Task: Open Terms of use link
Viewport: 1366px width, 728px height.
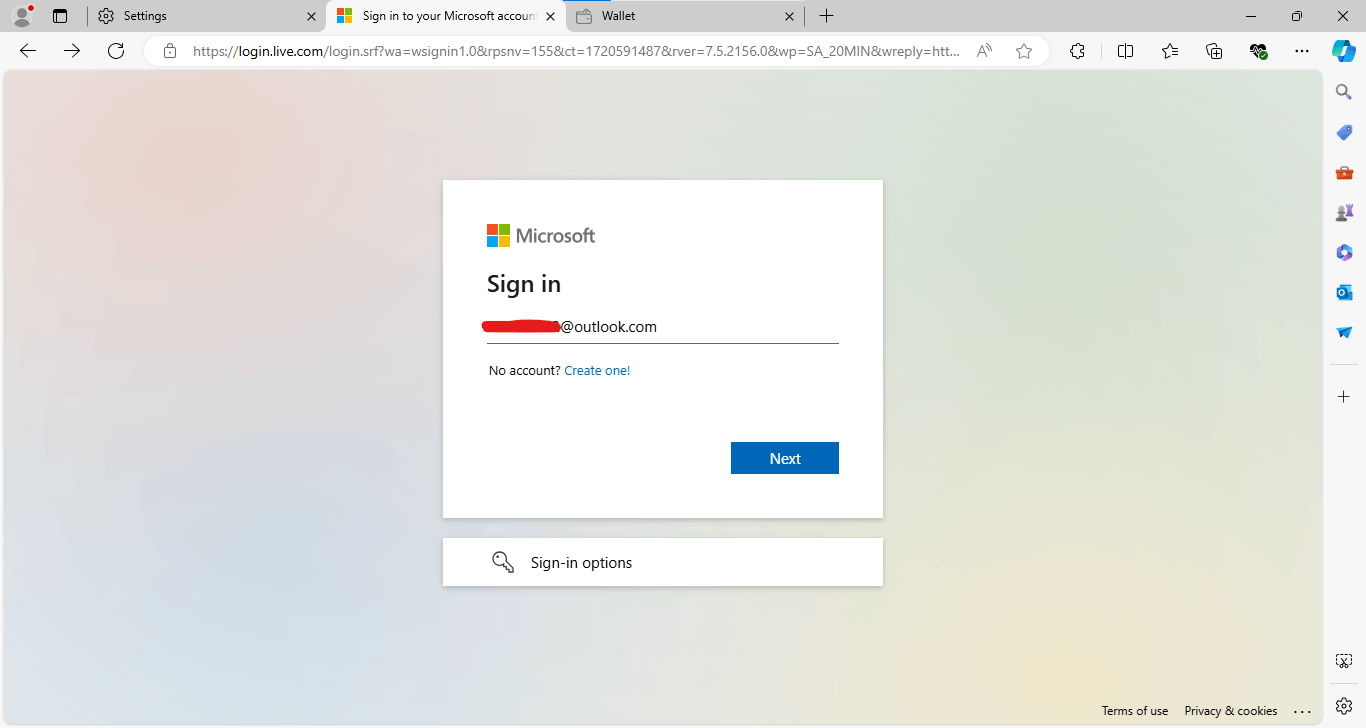Action: point(1135,711)
